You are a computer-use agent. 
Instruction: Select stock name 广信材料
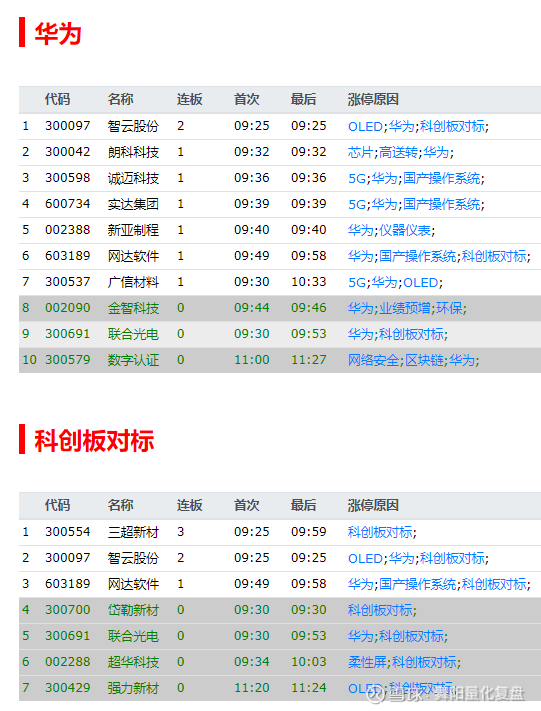133,282
